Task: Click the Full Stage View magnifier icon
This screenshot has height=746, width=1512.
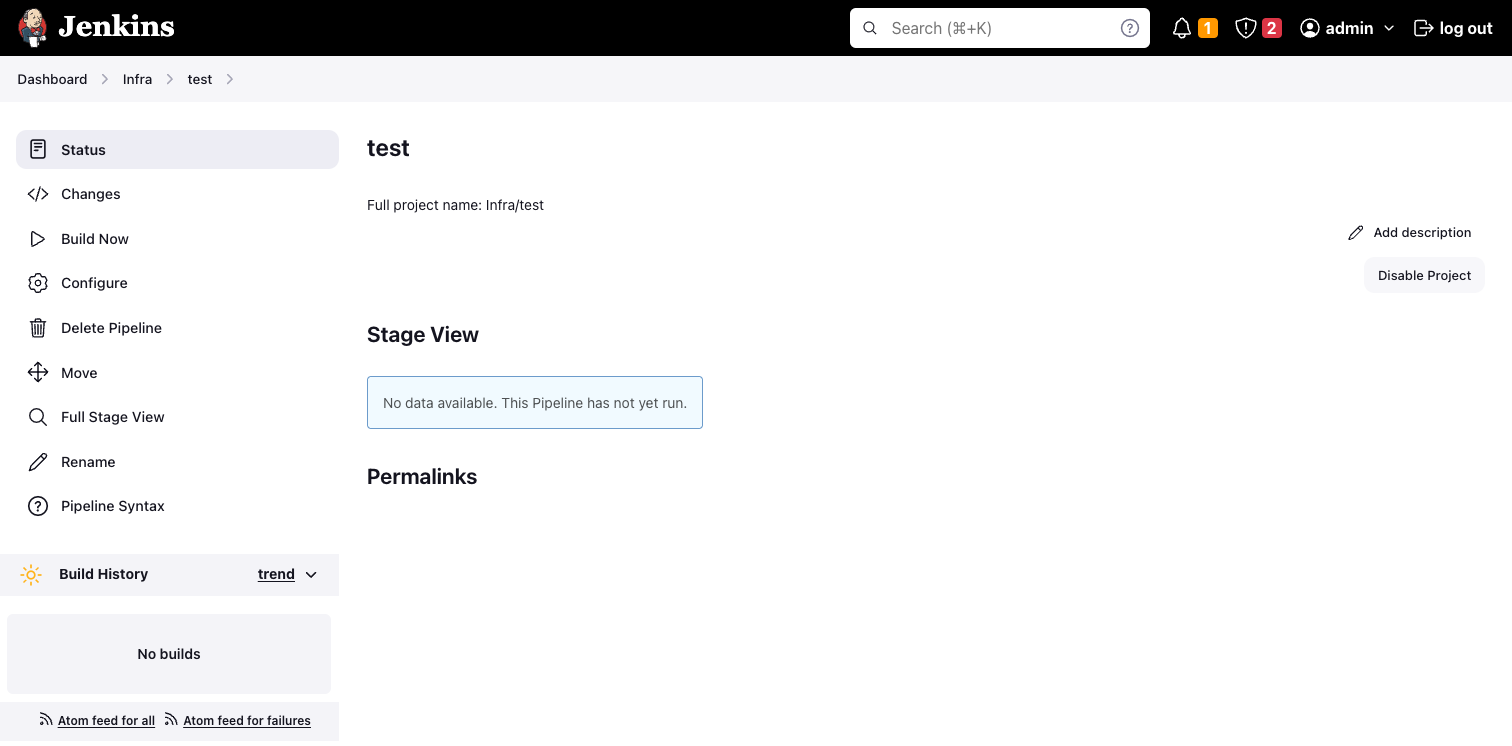Action: click(x=38, y=417)
